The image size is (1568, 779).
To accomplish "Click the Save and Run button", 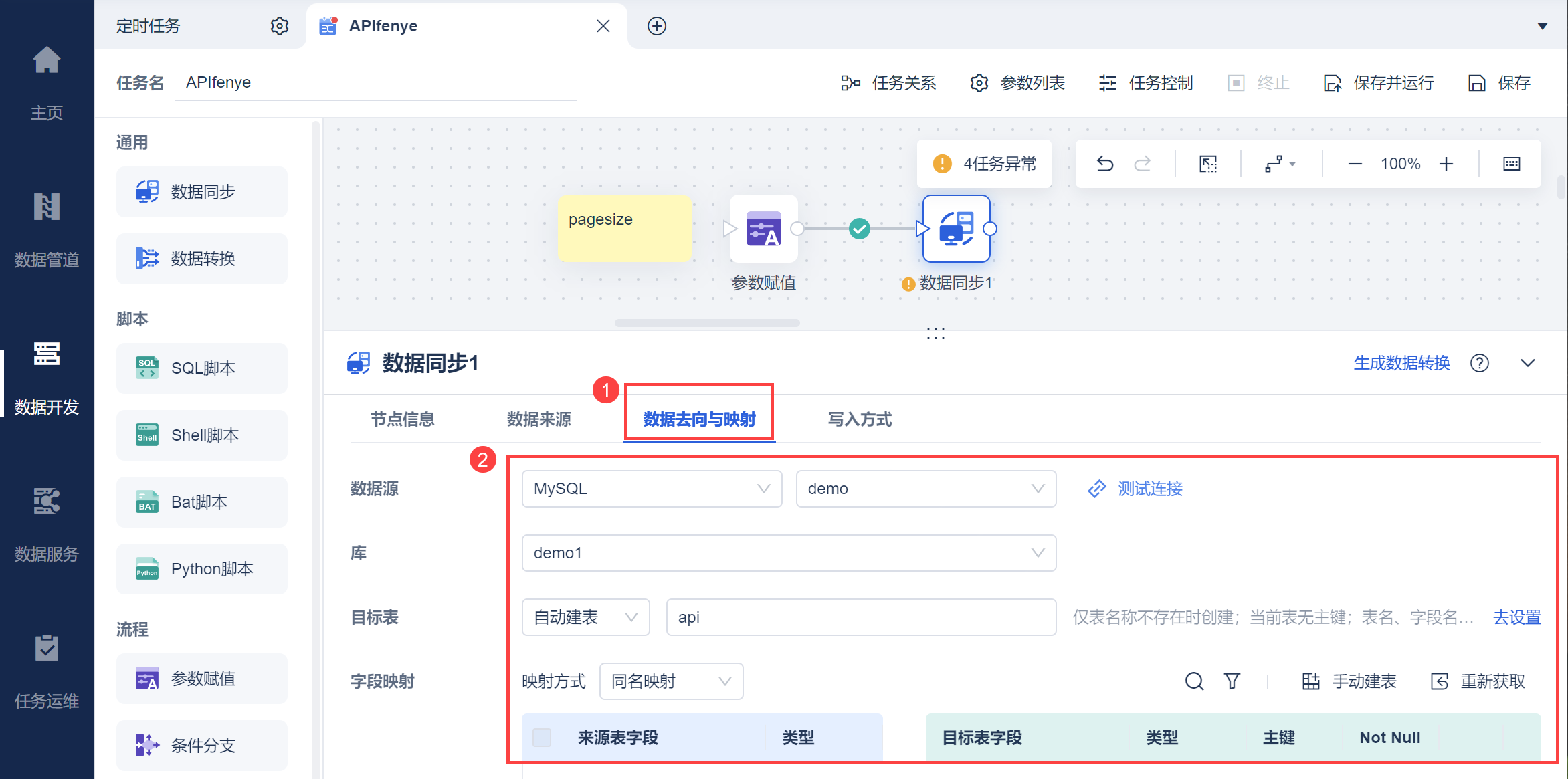I will point(1379,83).
